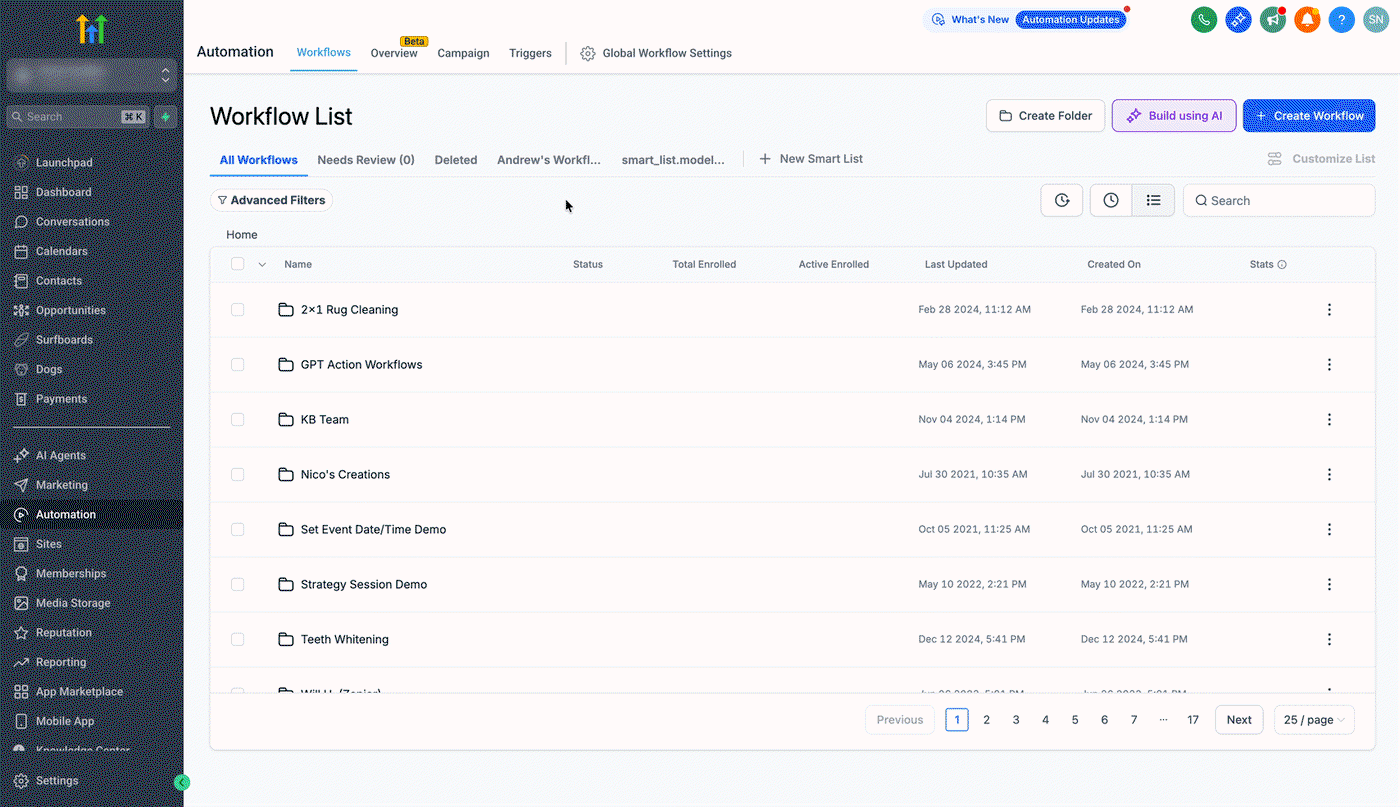Image resolution: width=1400 pixels, height=807 pixels.
Task: Open three-dot menu for KB Team folder
Action: (x=1329, y=420)
